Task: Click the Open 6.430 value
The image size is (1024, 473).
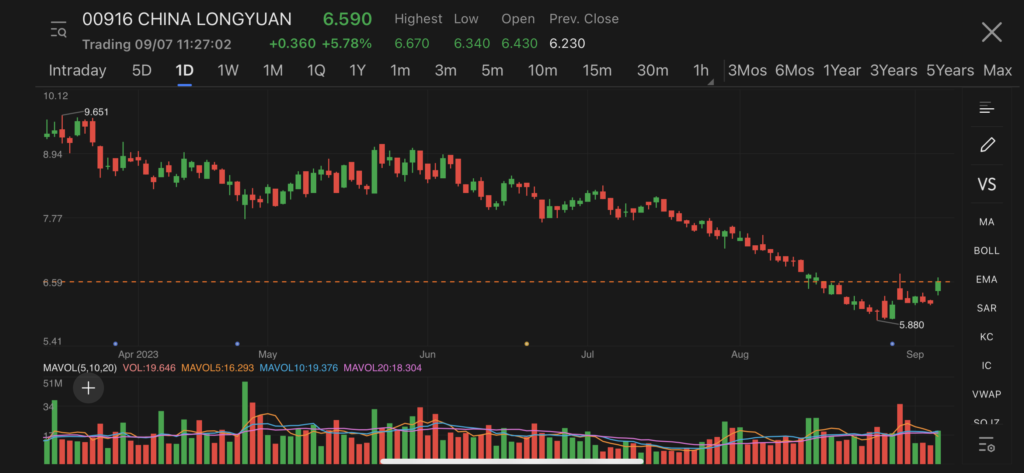Action: 519,44
